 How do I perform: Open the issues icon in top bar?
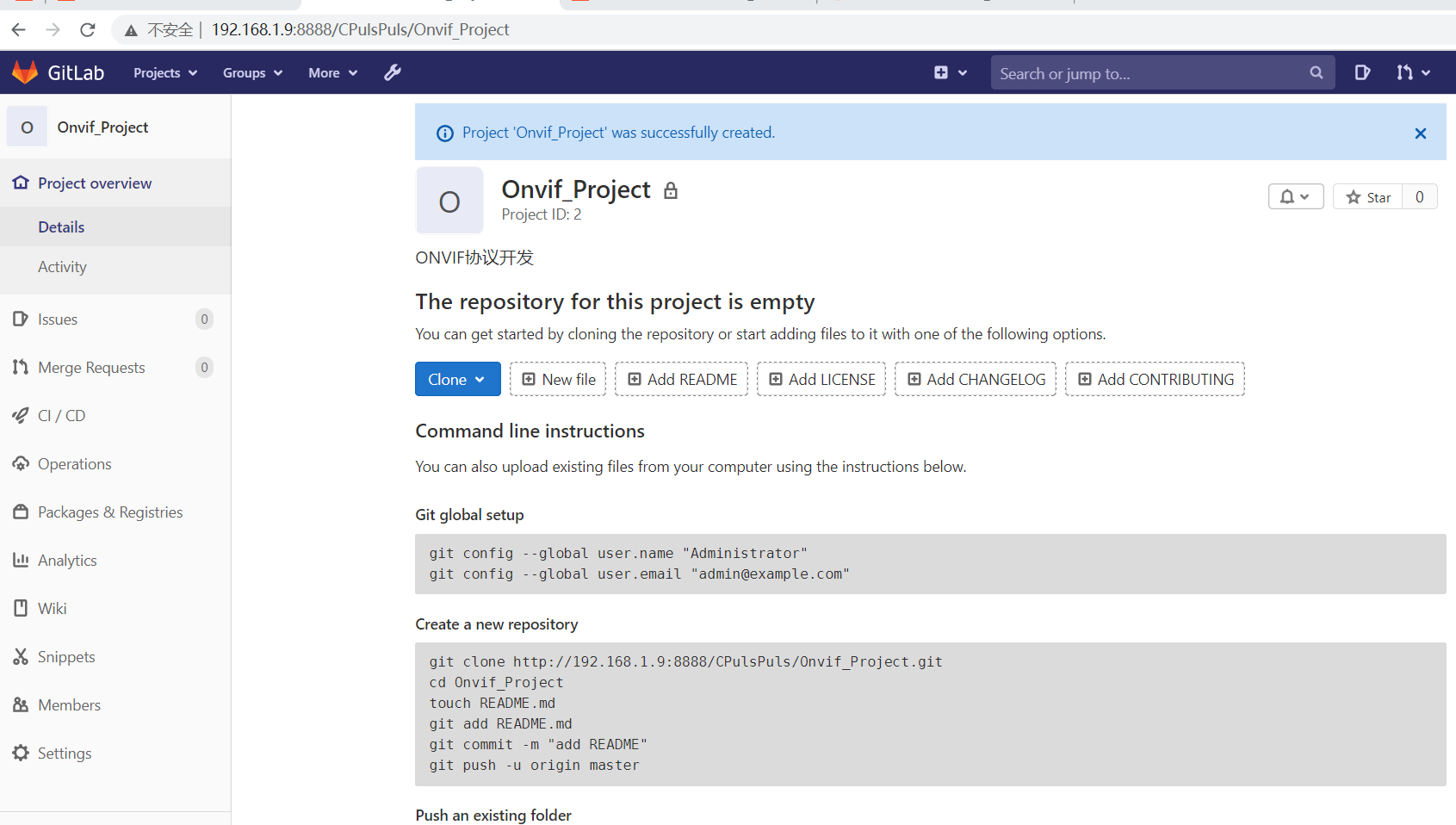(1362, 73)
